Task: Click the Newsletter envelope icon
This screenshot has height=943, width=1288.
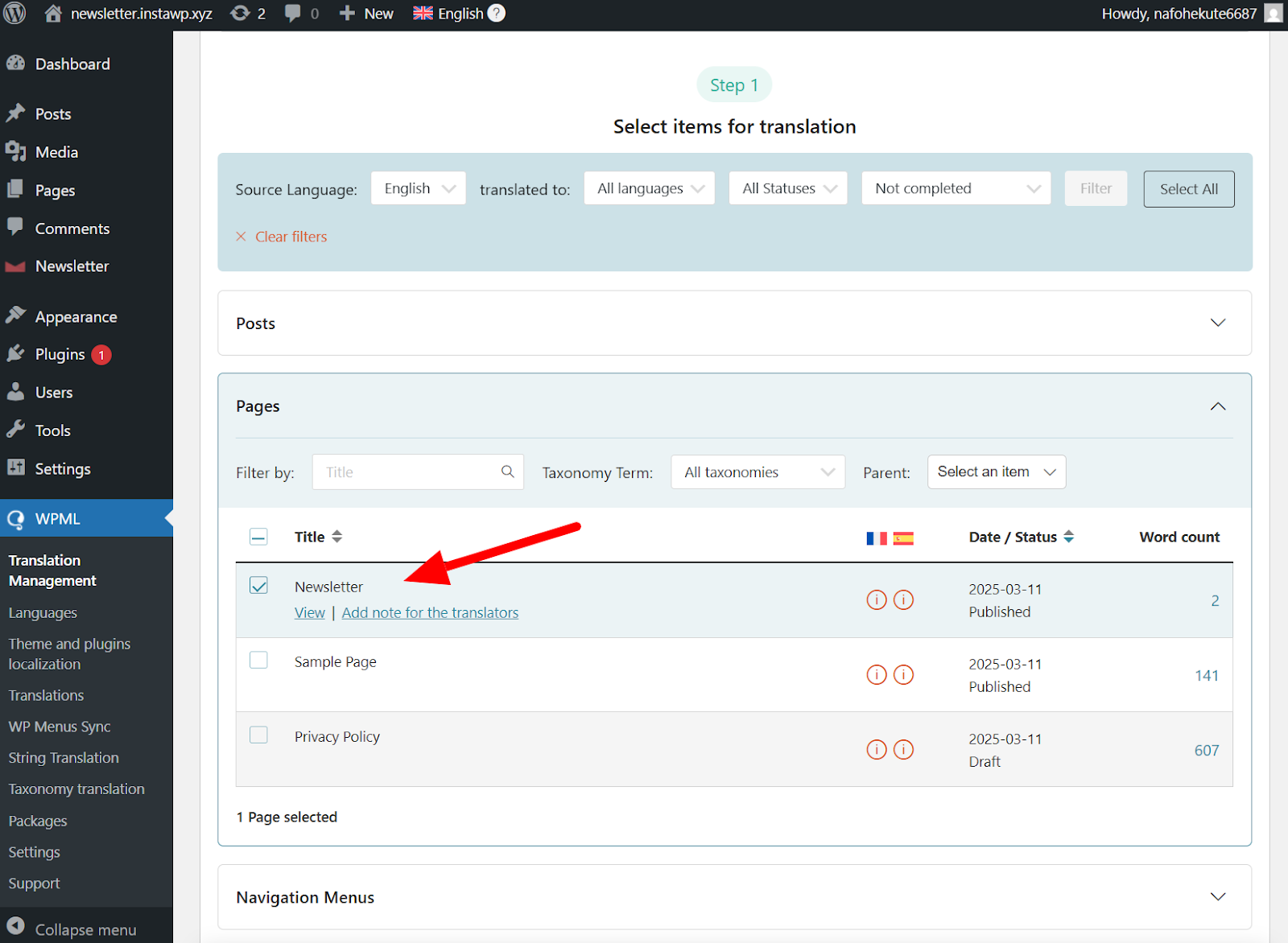Action: point(15,266)
